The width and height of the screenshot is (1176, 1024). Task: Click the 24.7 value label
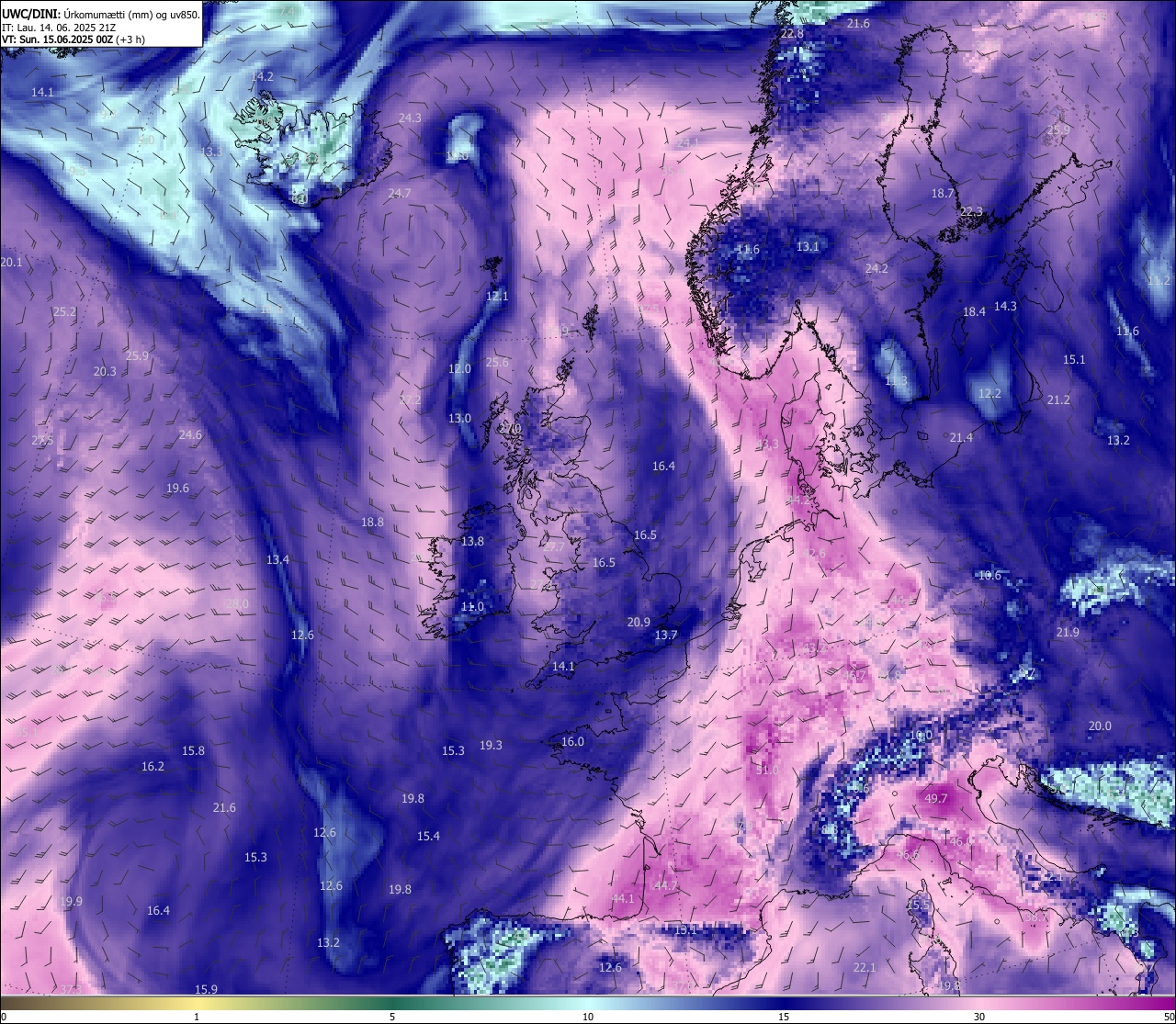pos(400,194)
